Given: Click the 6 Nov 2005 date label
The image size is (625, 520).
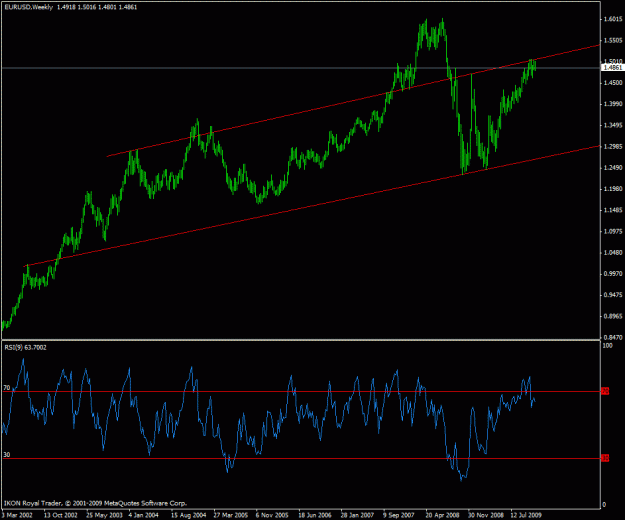Looking at the screenshot, I should pyautogui.click(x=272, y=515).
